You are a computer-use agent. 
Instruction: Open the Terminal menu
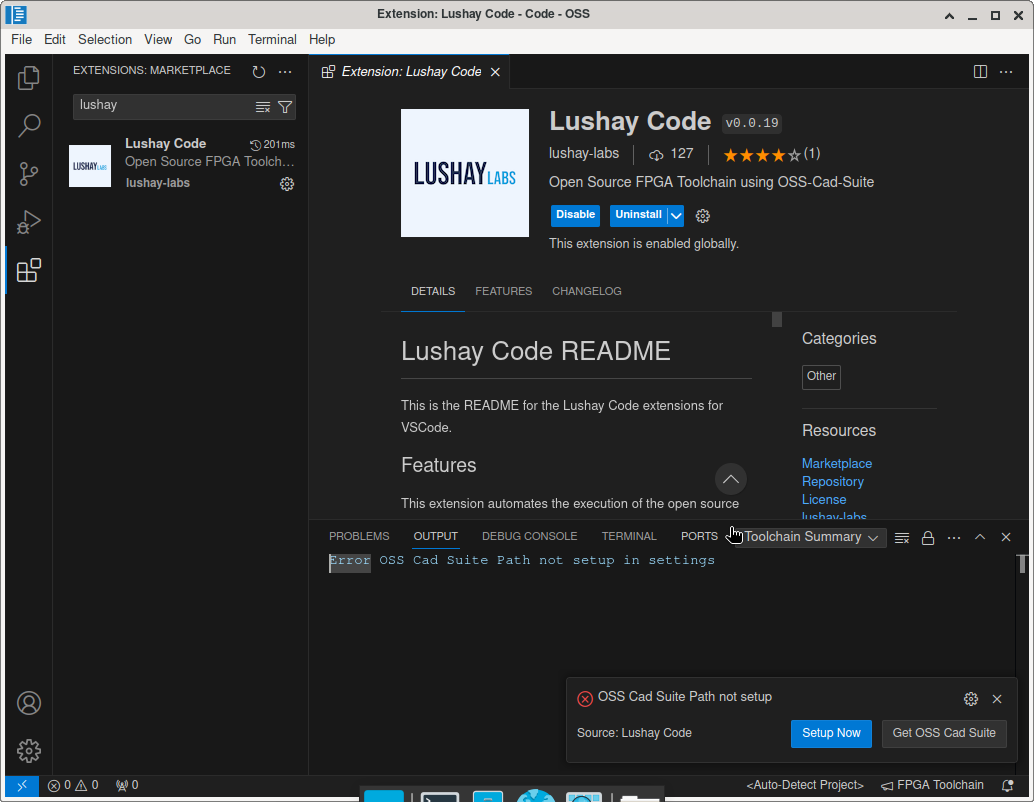pyautogui.click(x=272, y=39)
